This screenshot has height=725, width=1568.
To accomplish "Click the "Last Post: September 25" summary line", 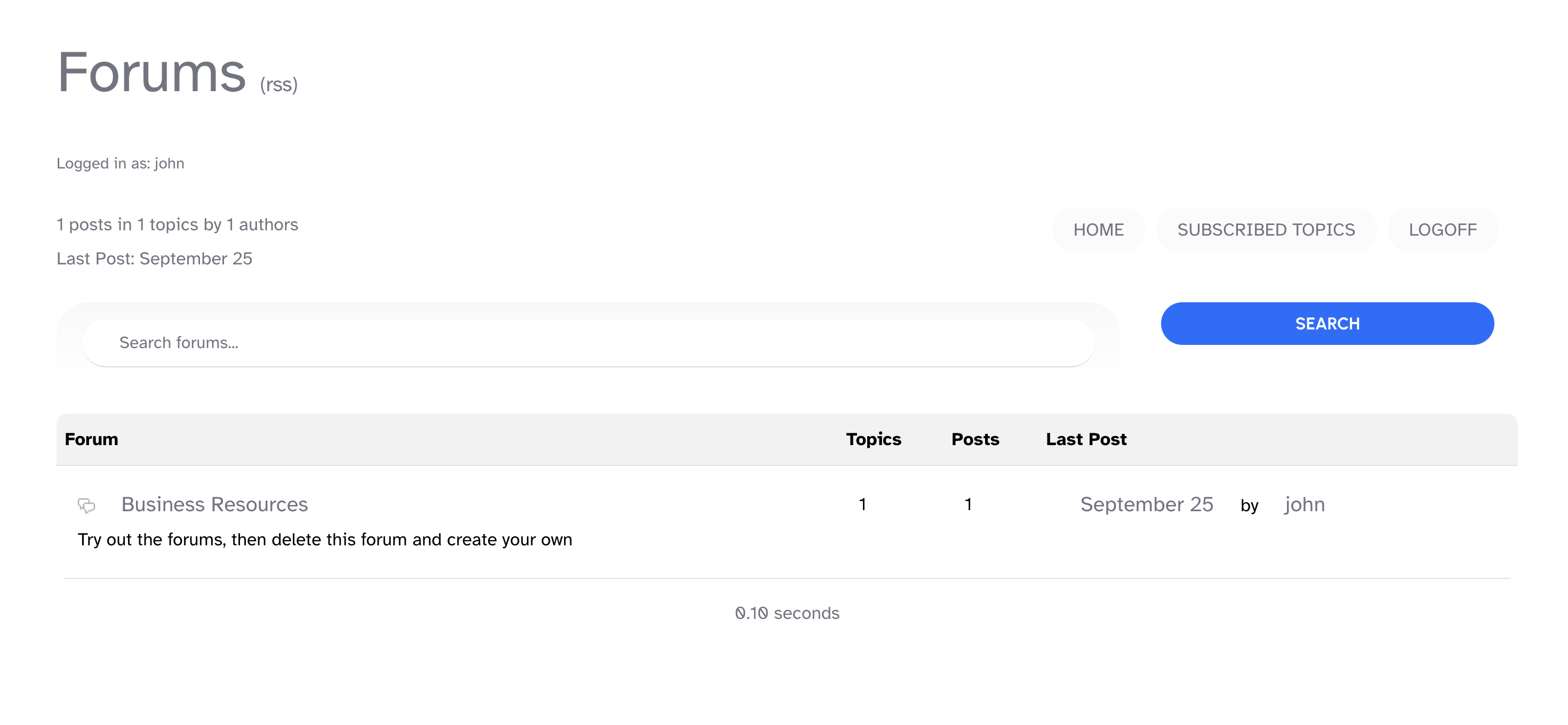I will (154, 259).
